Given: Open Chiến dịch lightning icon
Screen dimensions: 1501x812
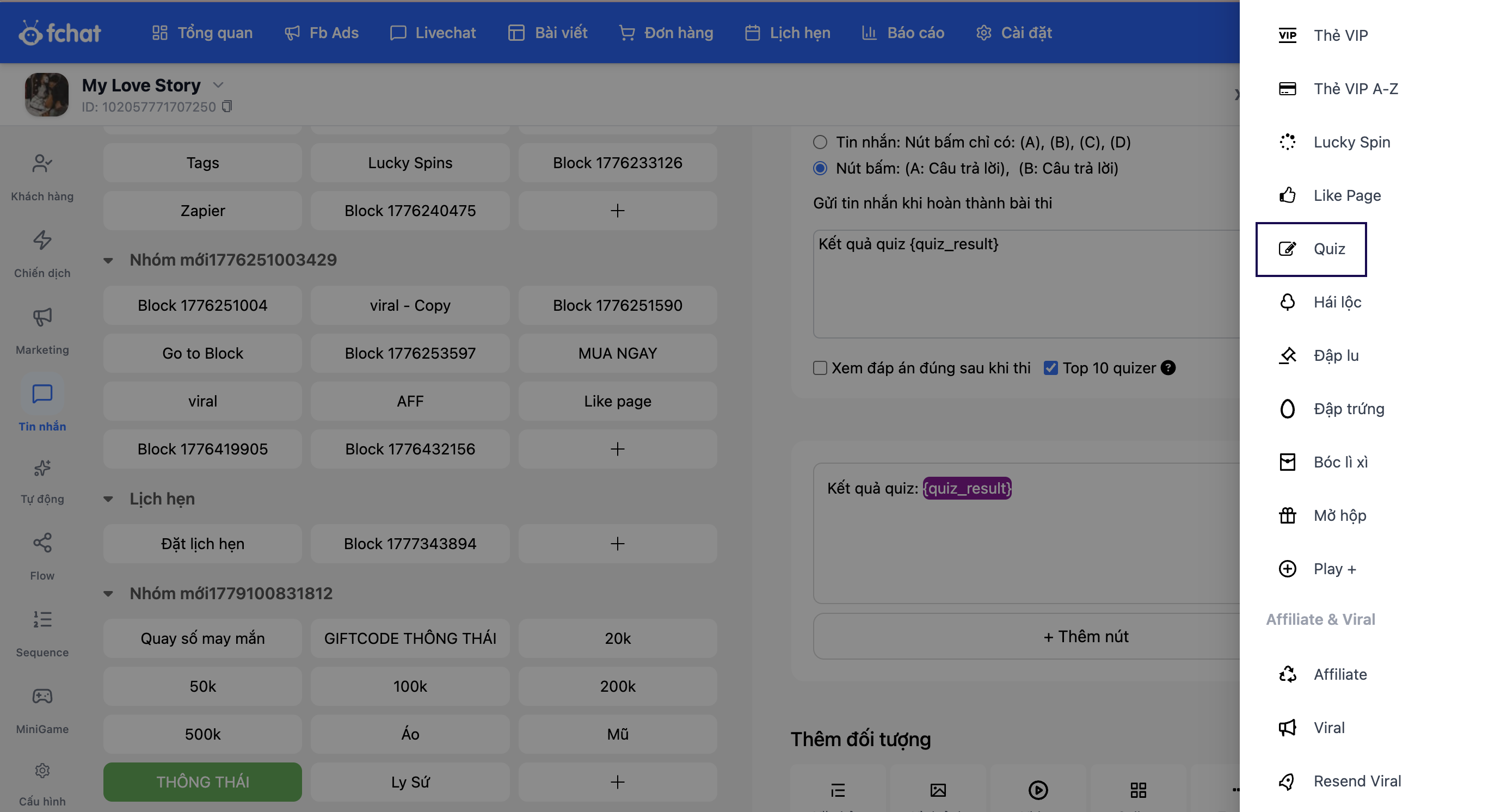Looking at the screenshot, I should (42, 240).
